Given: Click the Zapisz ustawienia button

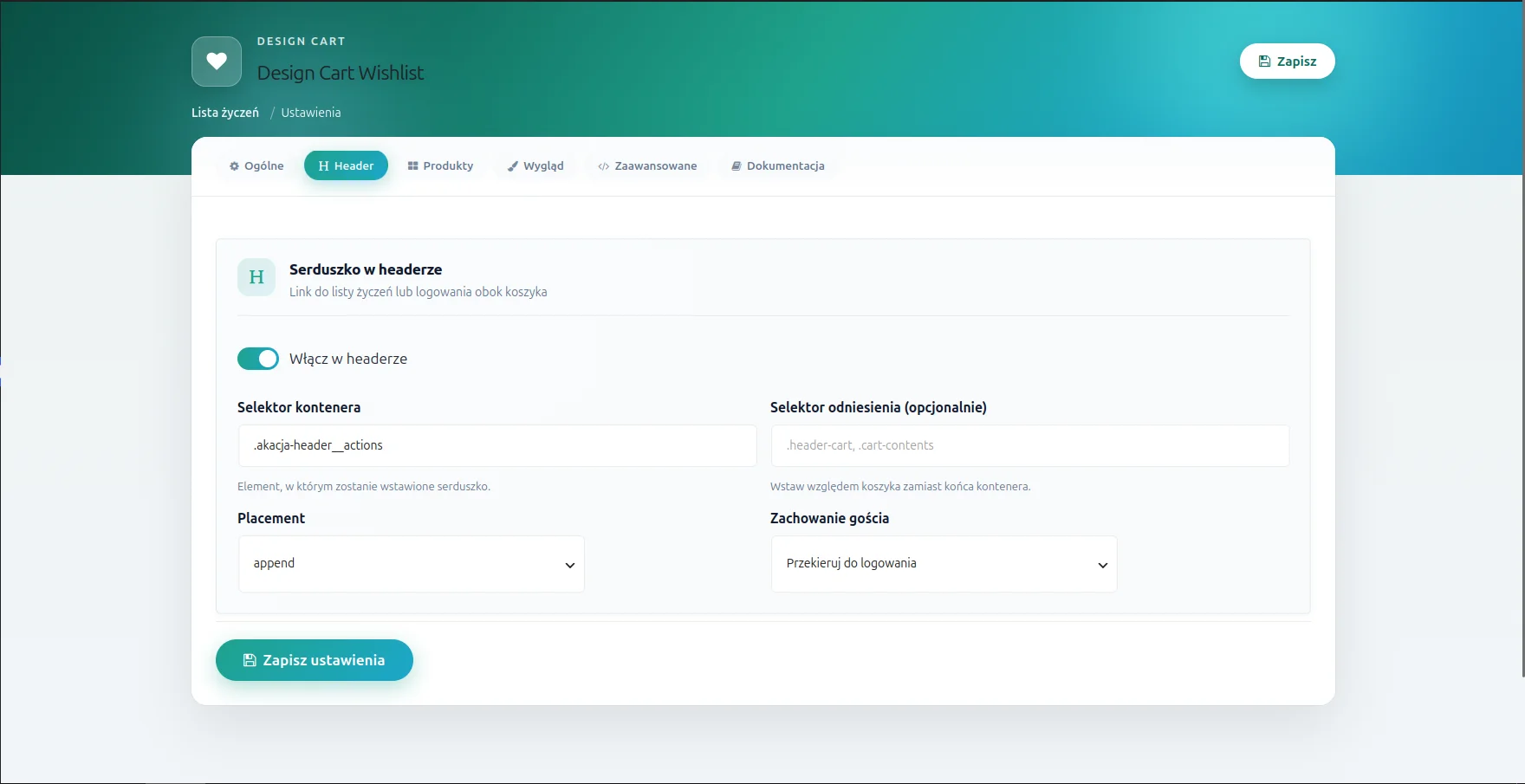Looking at the screenshot, I should (315, 660).
